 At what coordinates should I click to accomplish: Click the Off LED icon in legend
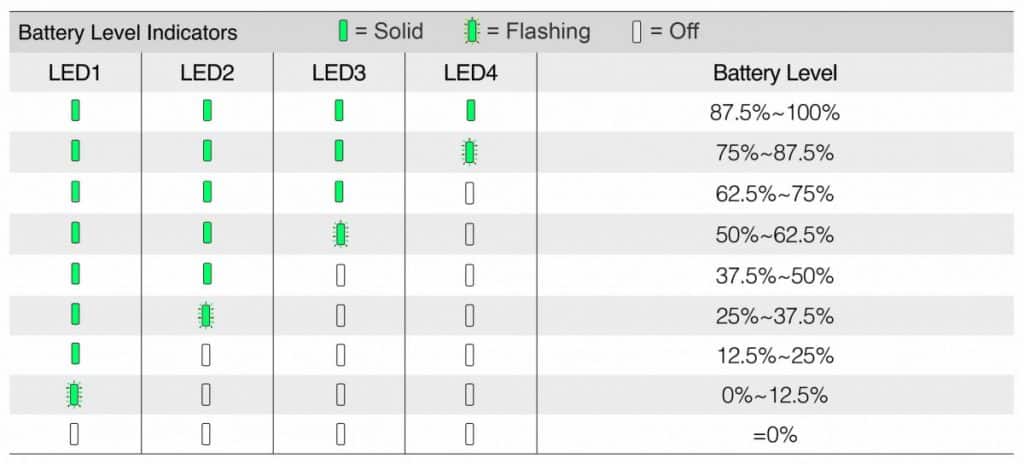pos(637,31)
